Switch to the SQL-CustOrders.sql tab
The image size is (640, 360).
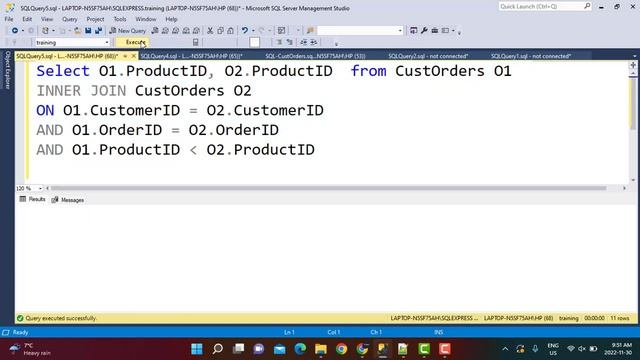coord(315,56)
